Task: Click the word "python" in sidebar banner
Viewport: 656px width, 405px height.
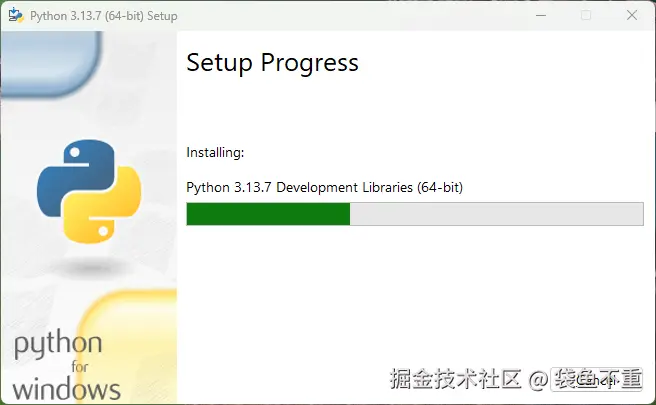Action: (x=58, y=346)
